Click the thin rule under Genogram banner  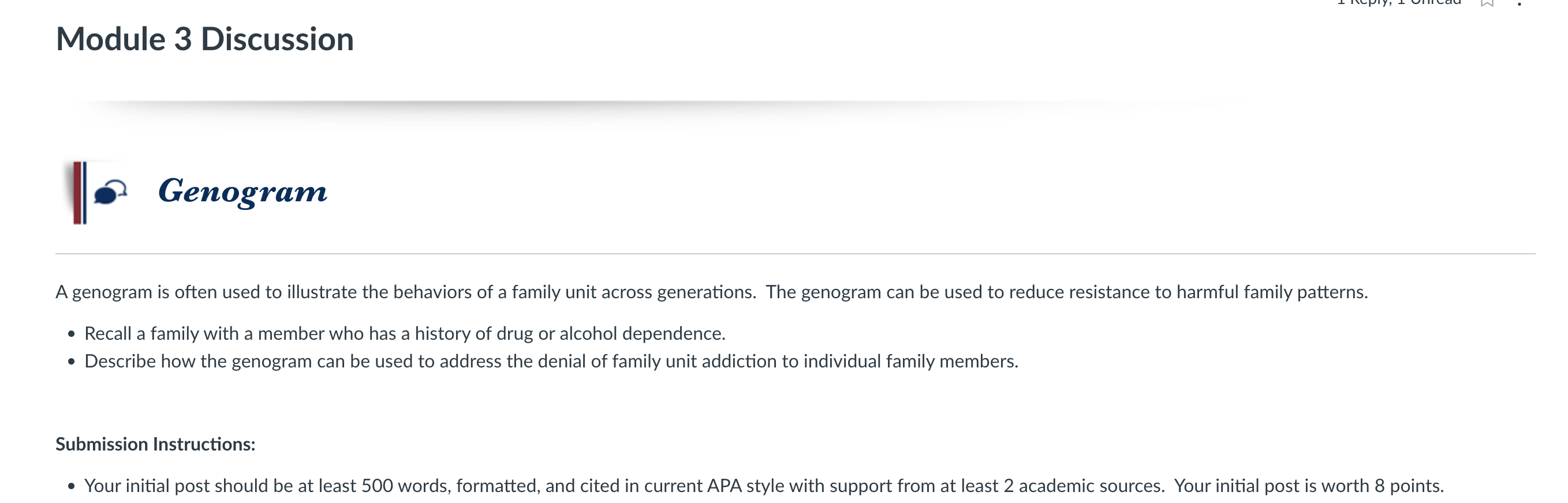(x=795, y=254)
